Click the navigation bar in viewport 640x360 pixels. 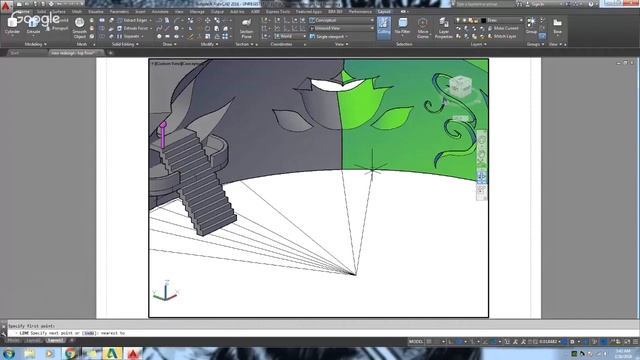tap(482, 165)
